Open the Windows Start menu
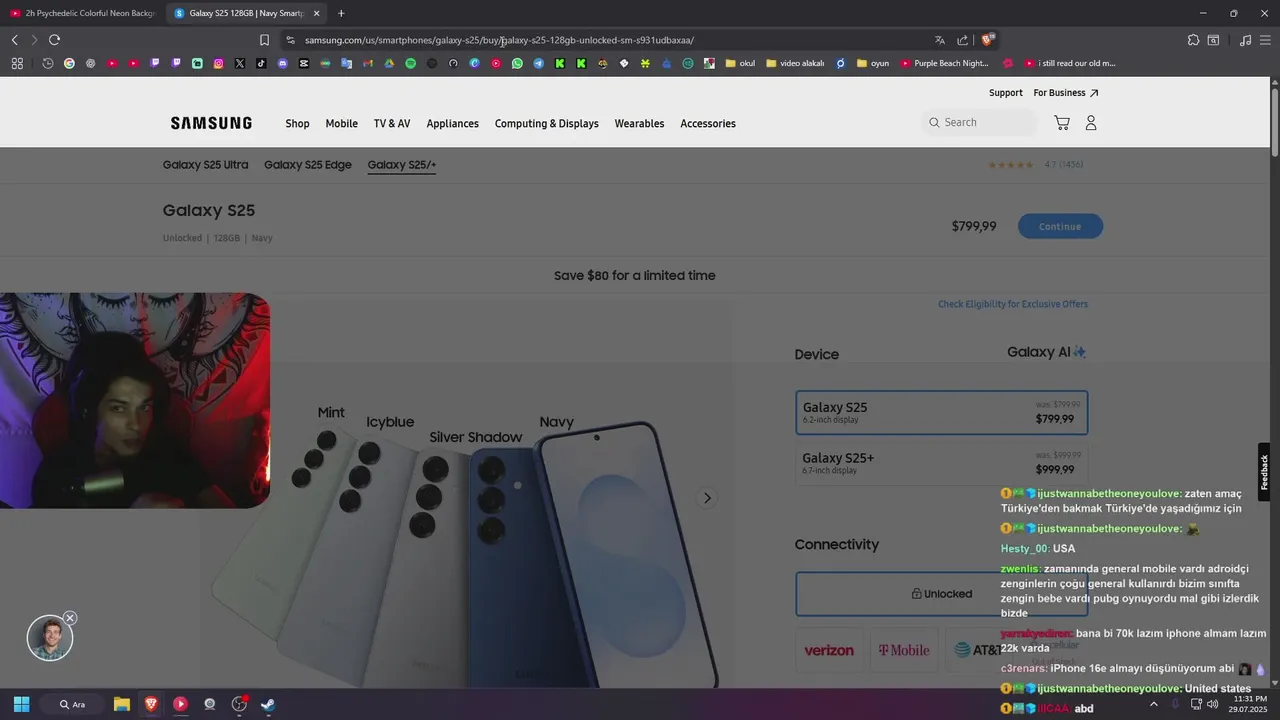This screenshot has width=1280, height=720. [x=21, y=704]
